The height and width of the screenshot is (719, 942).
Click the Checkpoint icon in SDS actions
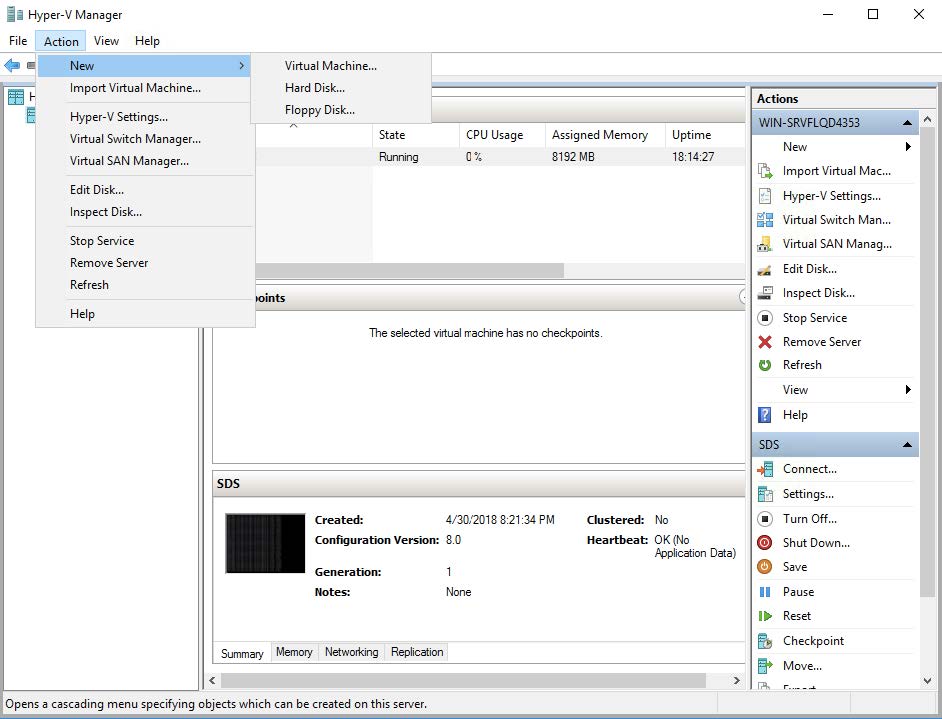pos(765,641)
